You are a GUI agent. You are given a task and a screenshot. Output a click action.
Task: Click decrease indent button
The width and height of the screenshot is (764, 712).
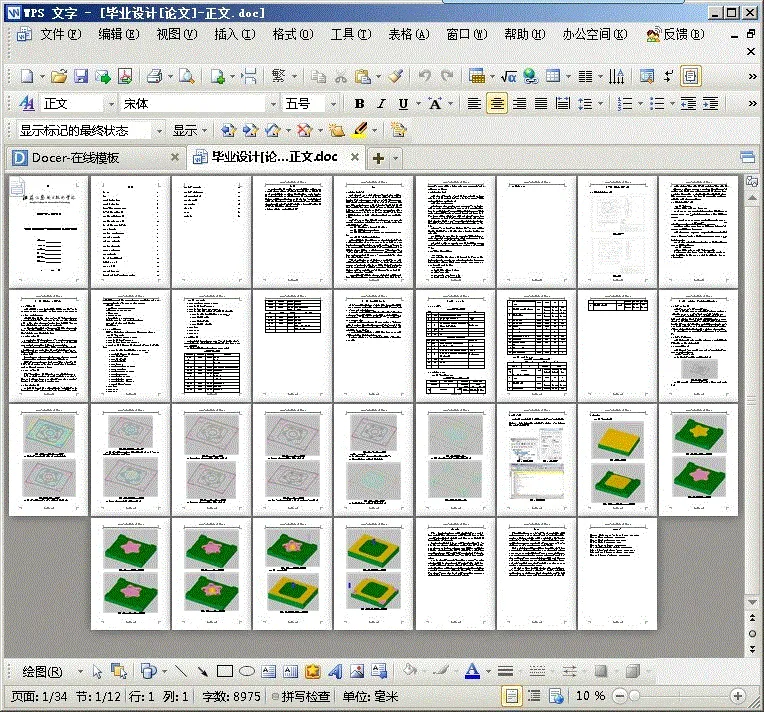click(688, 103)
